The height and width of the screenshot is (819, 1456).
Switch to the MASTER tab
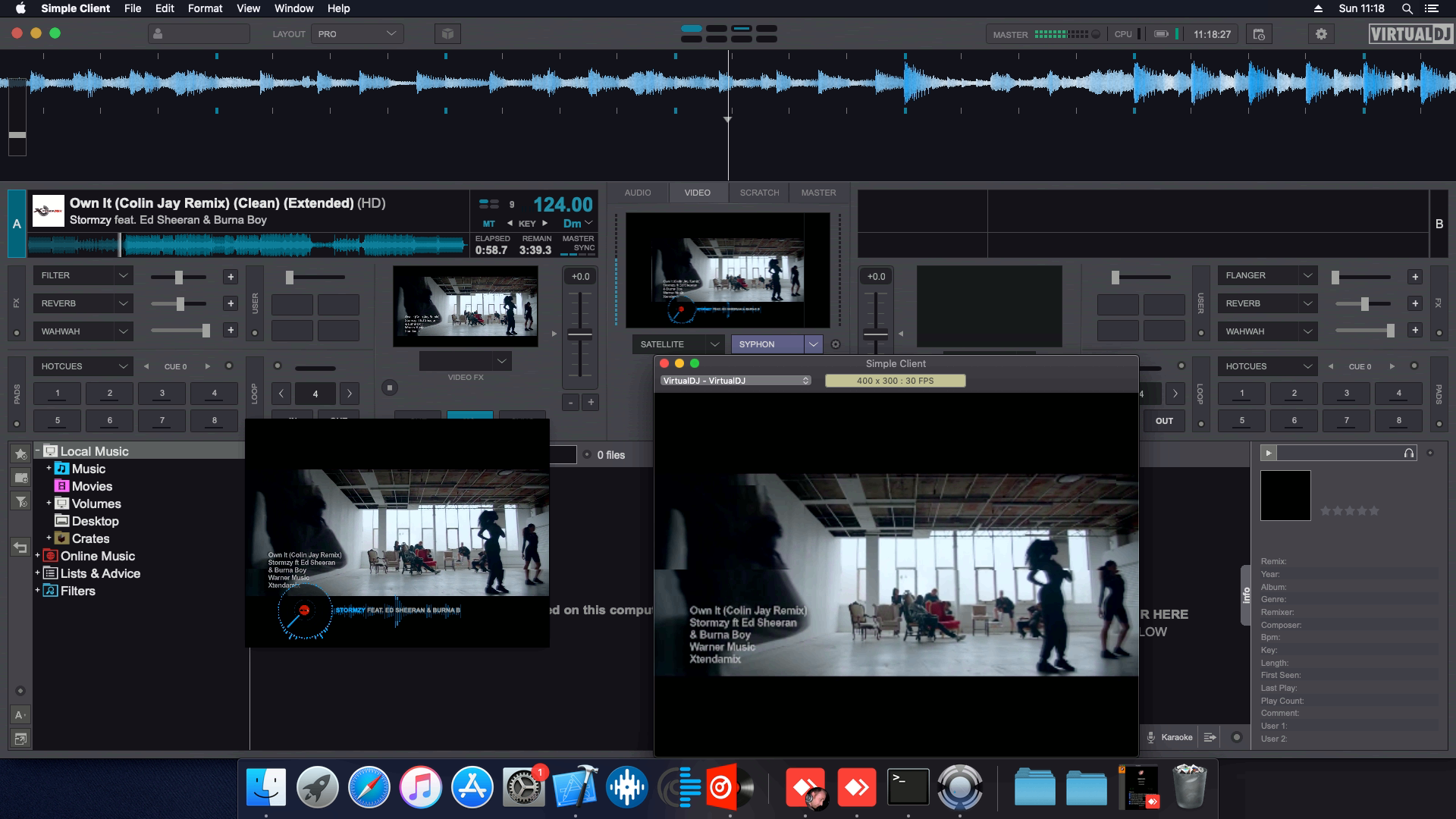coord(818,193)
